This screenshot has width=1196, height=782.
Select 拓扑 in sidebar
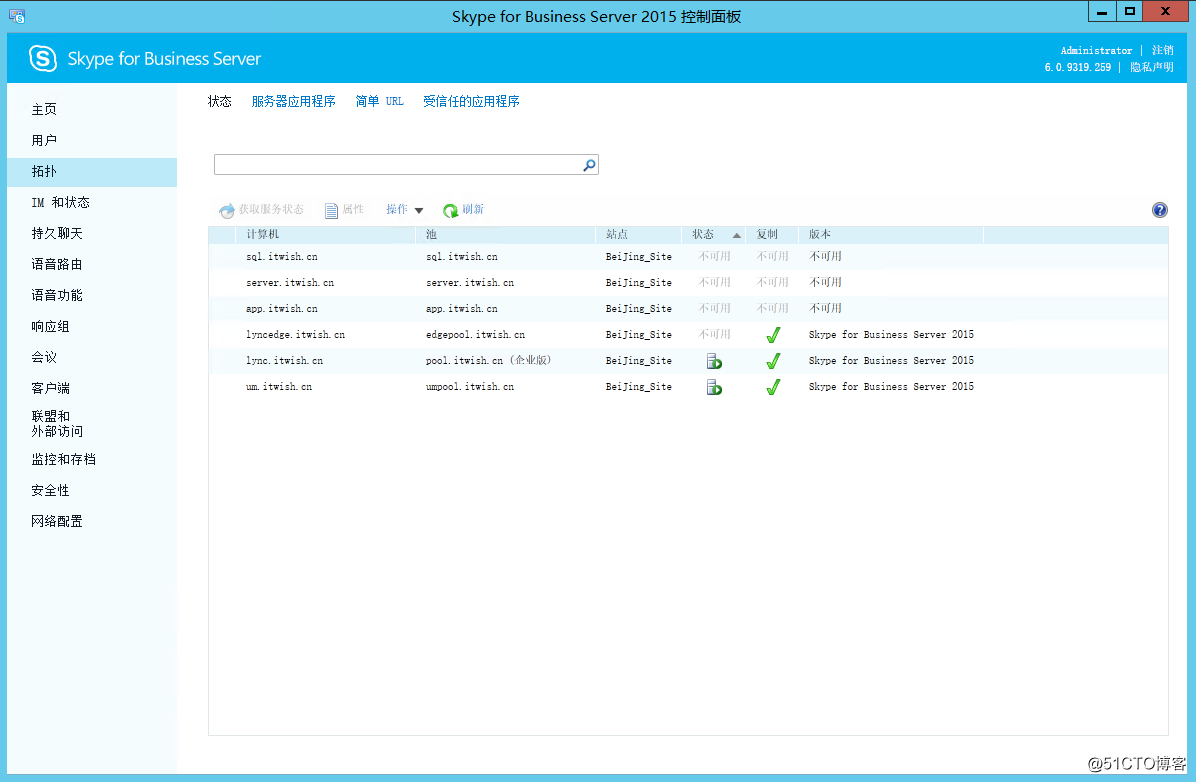tap(92, 172)
